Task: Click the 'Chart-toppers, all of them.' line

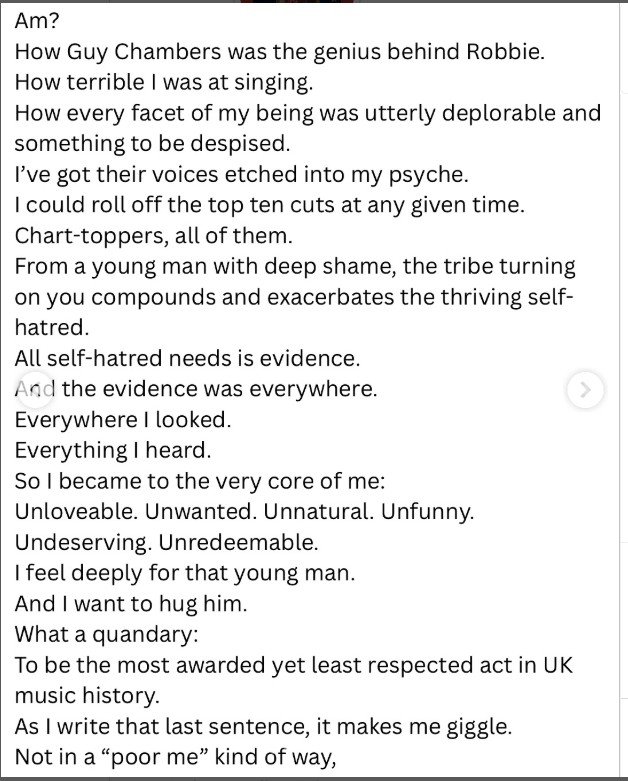Action: point(154,236)
